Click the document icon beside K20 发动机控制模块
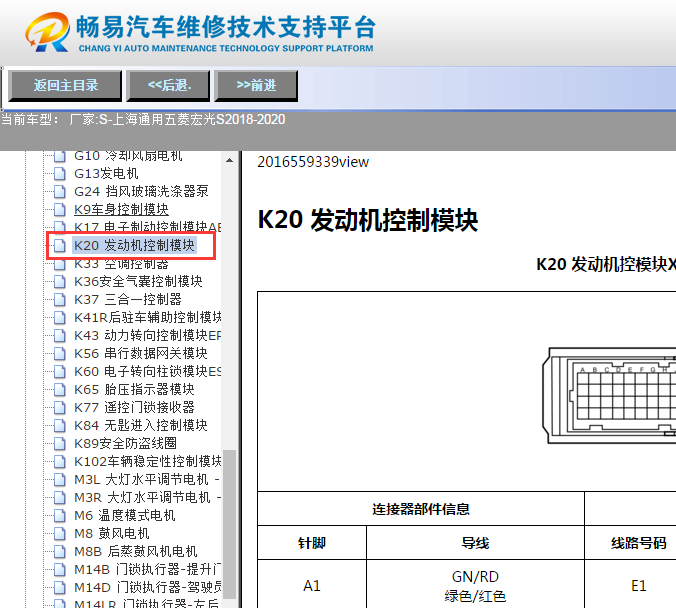The image size is (676, 608). (60, 245)
